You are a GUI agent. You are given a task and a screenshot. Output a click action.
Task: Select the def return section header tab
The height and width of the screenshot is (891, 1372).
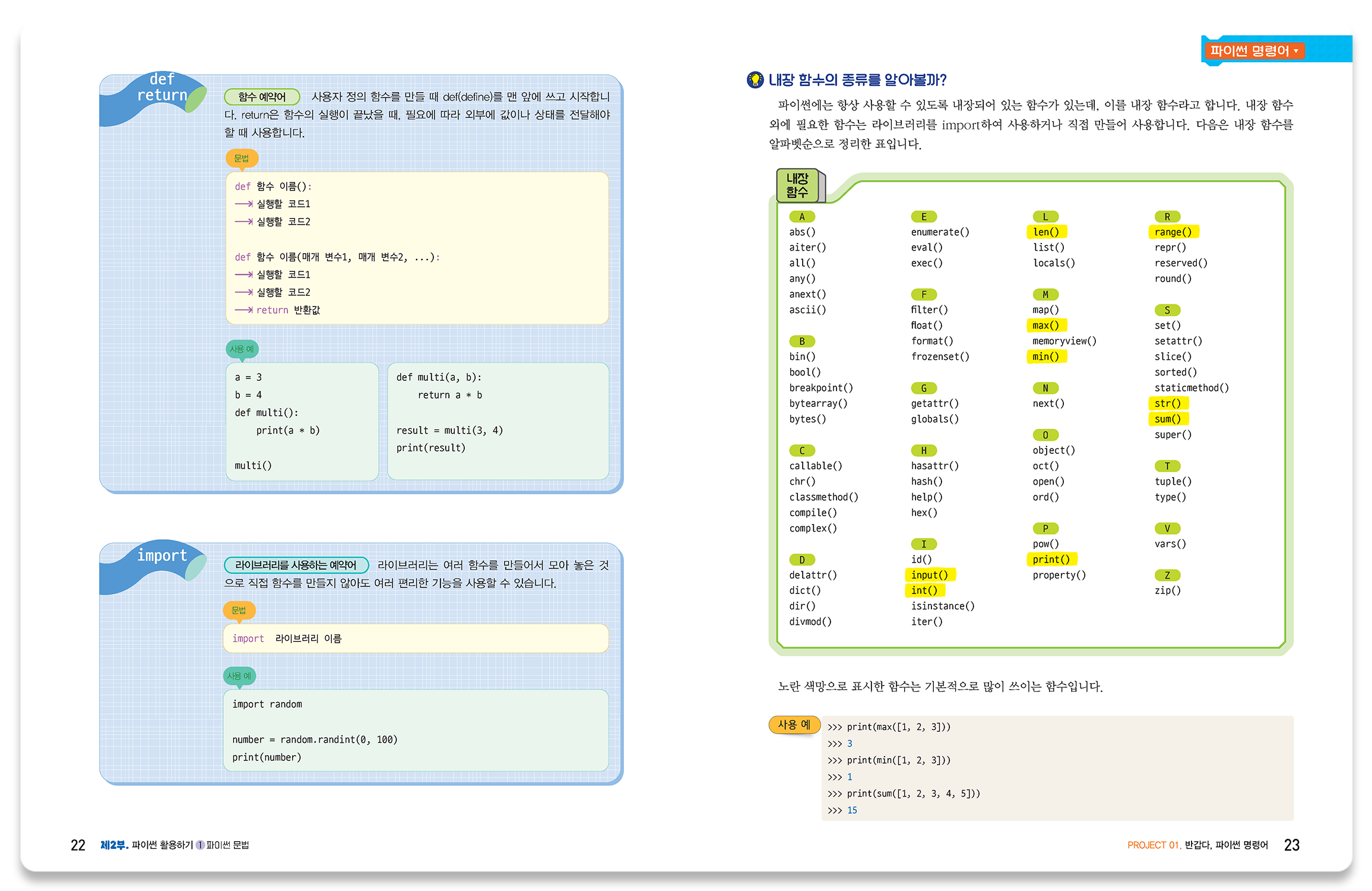(161, 88)
